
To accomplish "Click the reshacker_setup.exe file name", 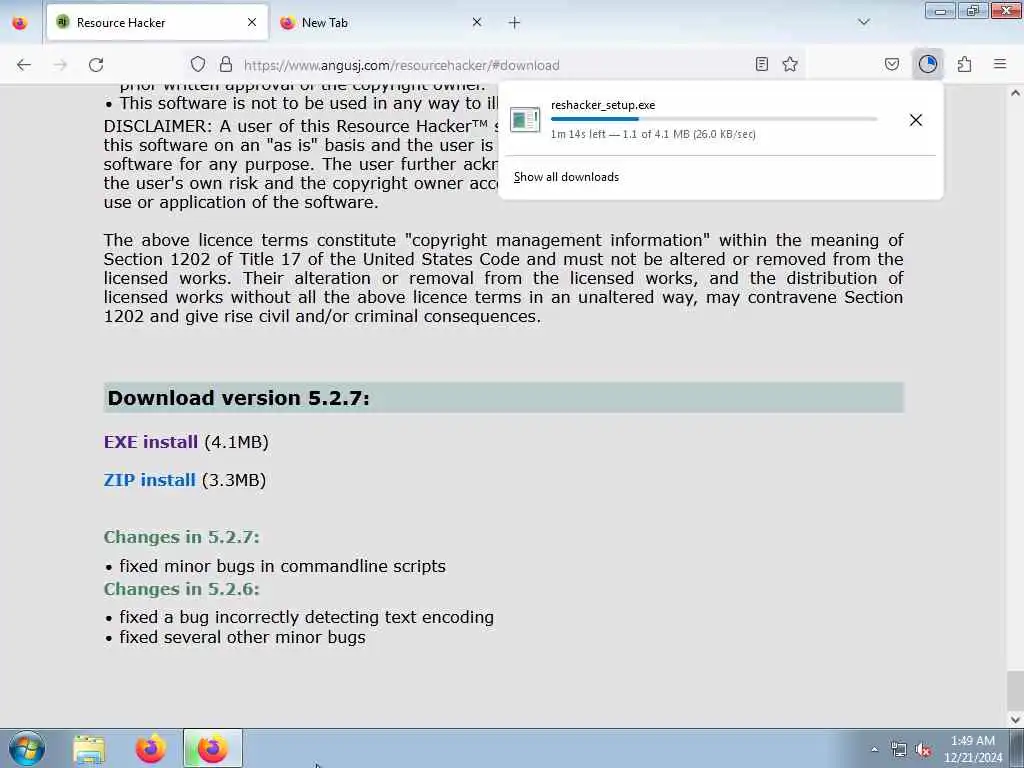I will [603, 105].
